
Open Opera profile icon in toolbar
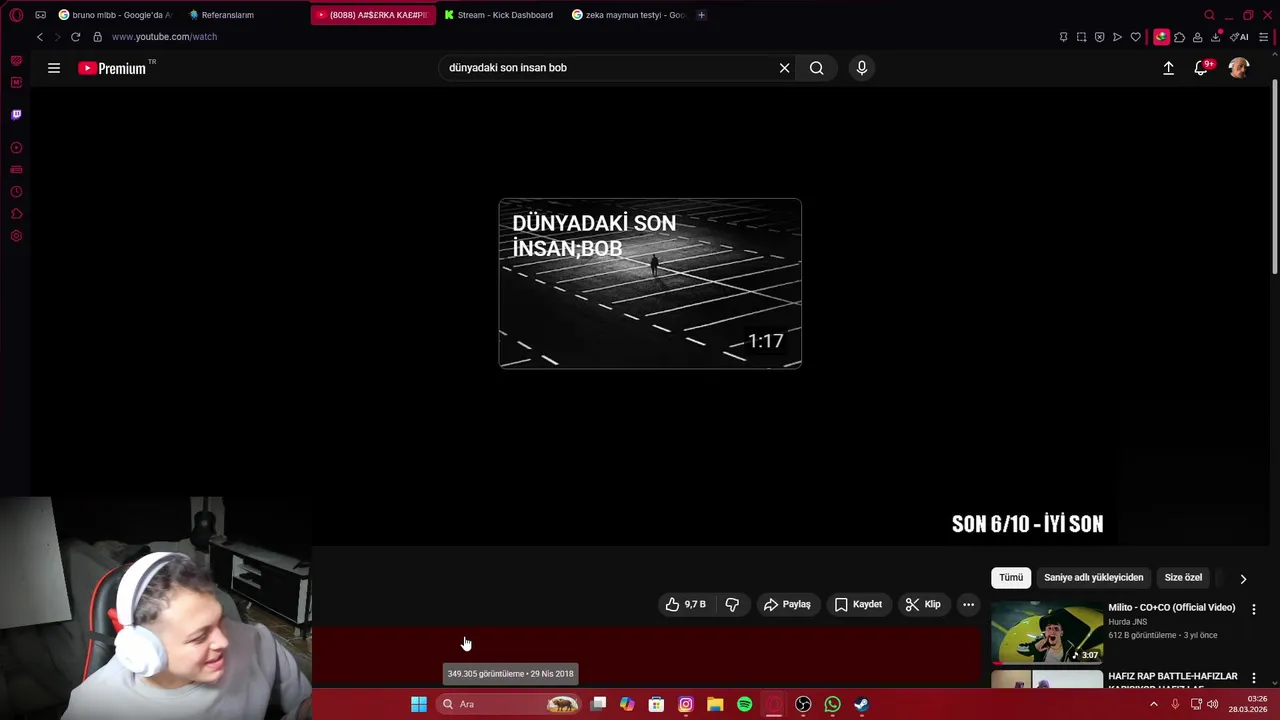1197,37
